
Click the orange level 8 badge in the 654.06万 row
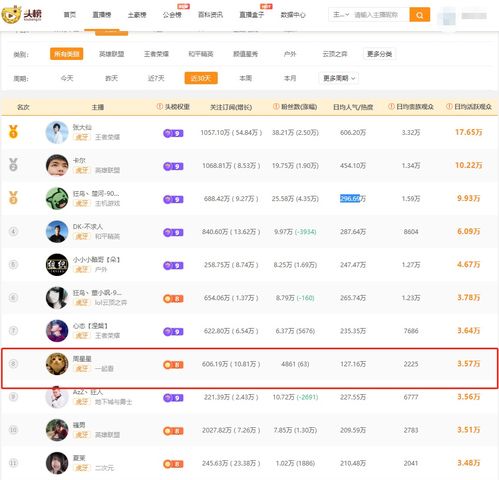click(x=173, y=299)
